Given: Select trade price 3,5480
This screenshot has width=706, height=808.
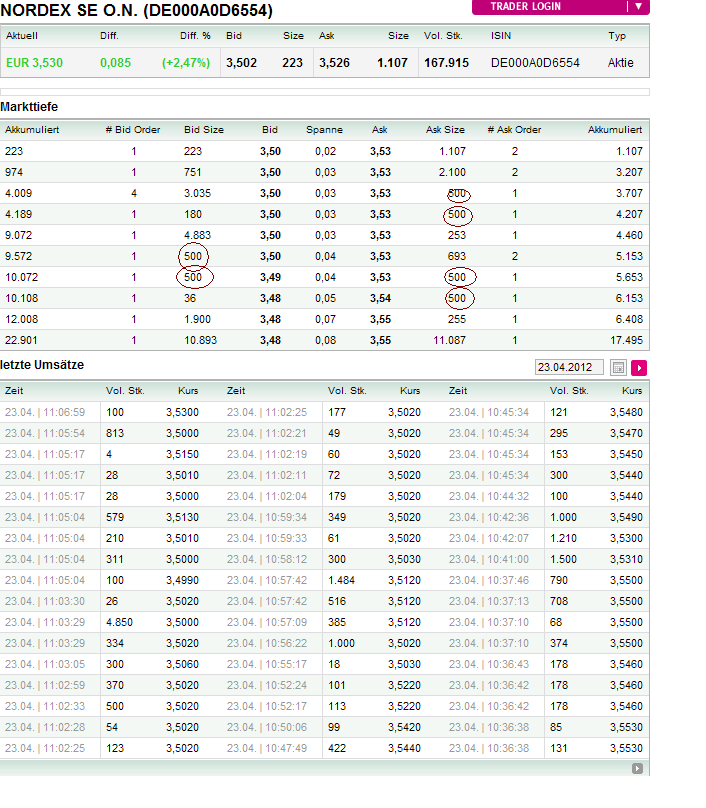Looking at the screenshot, I should coord(626,413).
